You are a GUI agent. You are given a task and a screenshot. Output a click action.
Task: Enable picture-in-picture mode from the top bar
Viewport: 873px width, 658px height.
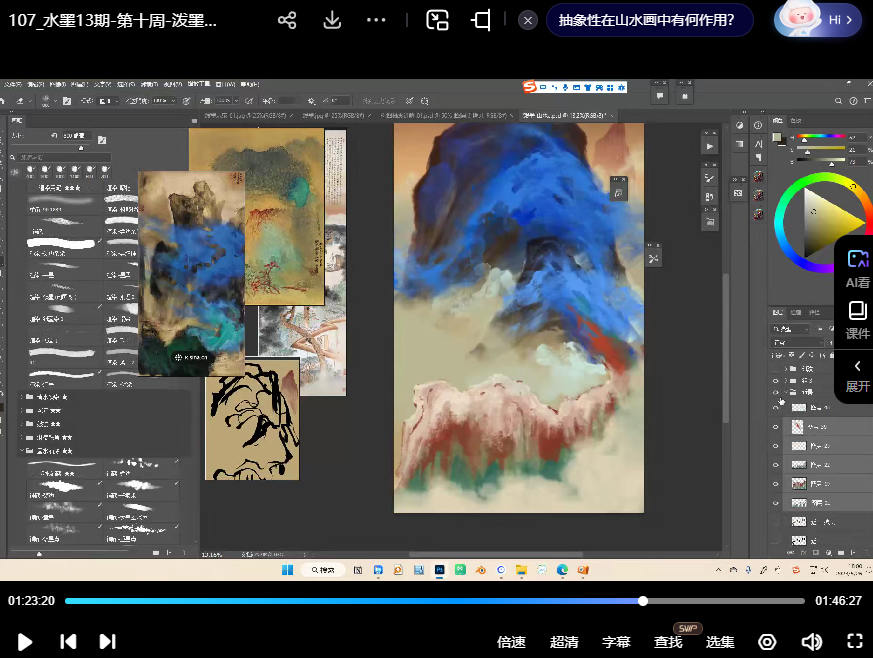tap(437, 20)
